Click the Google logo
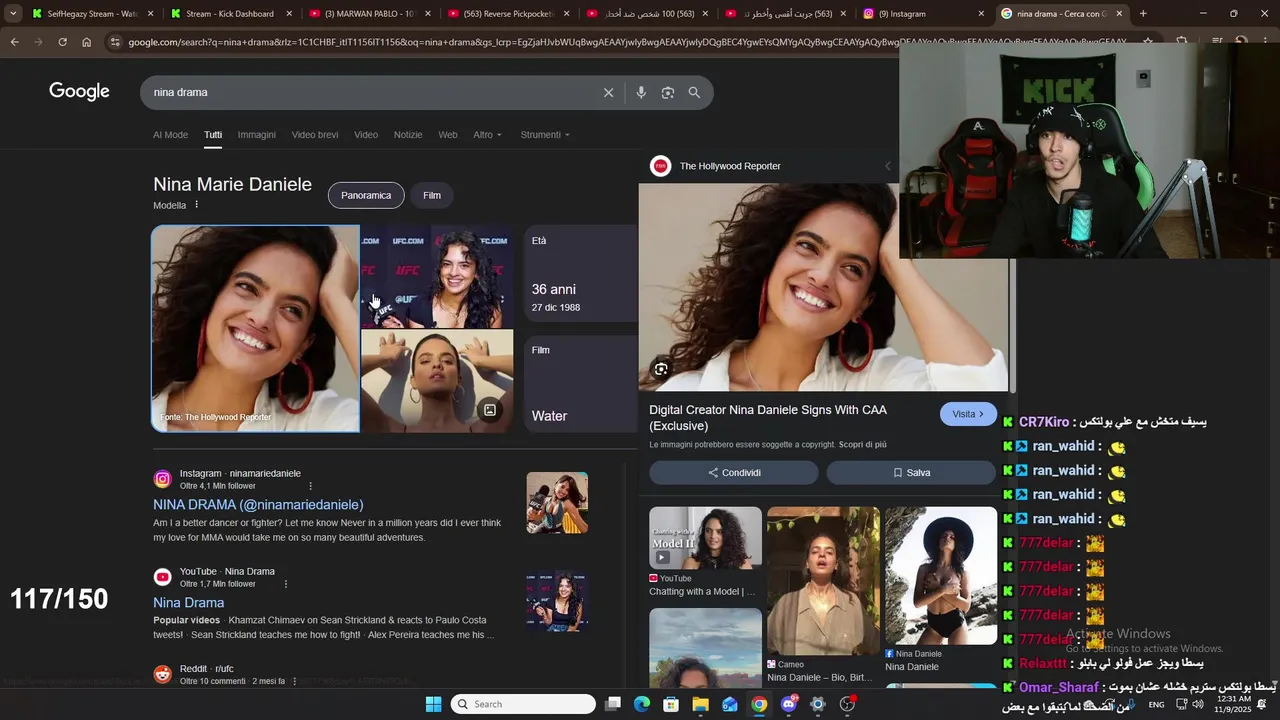 [x=79, y=92]
